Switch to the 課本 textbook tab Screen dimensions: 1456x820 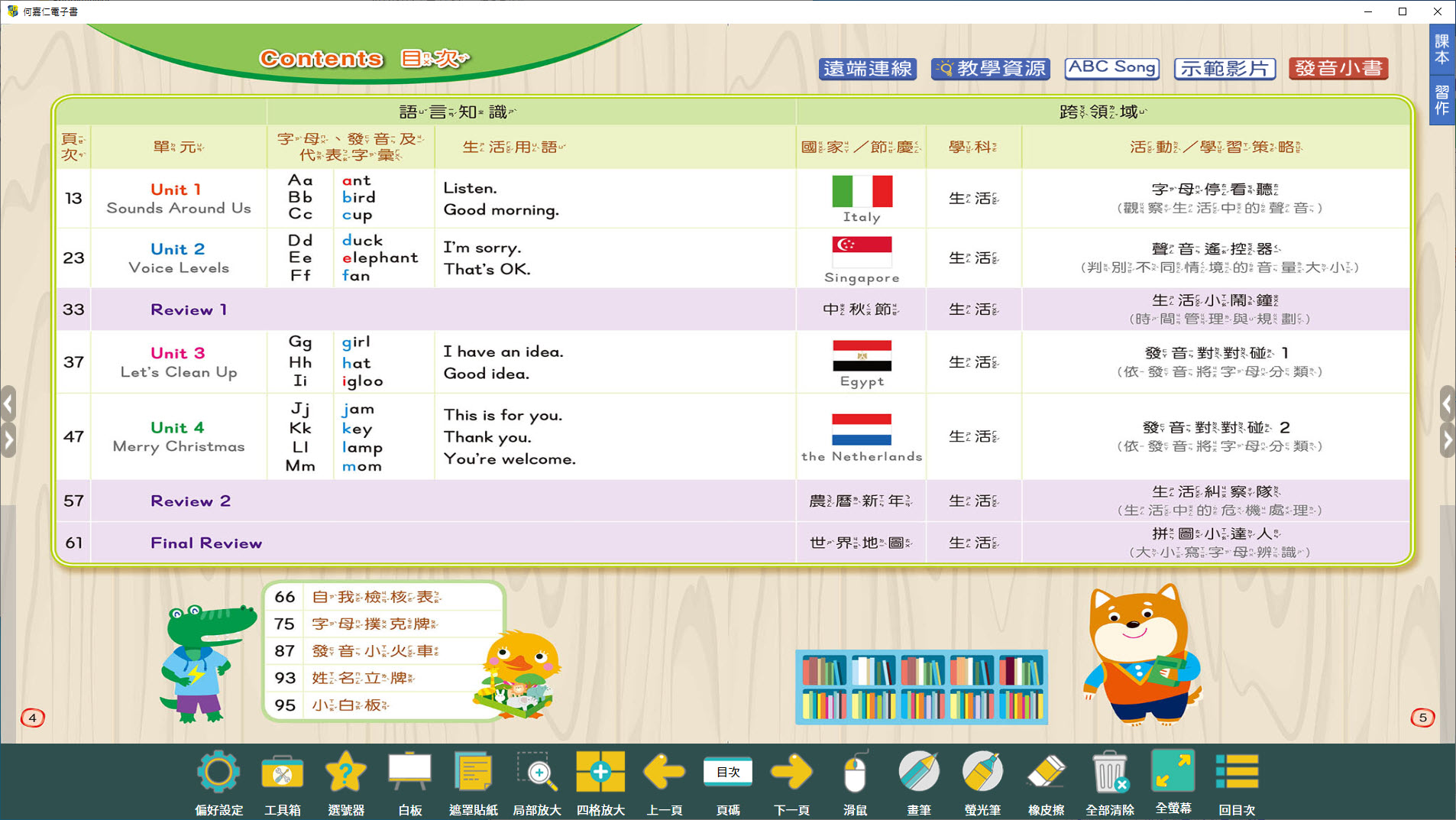1441,49
